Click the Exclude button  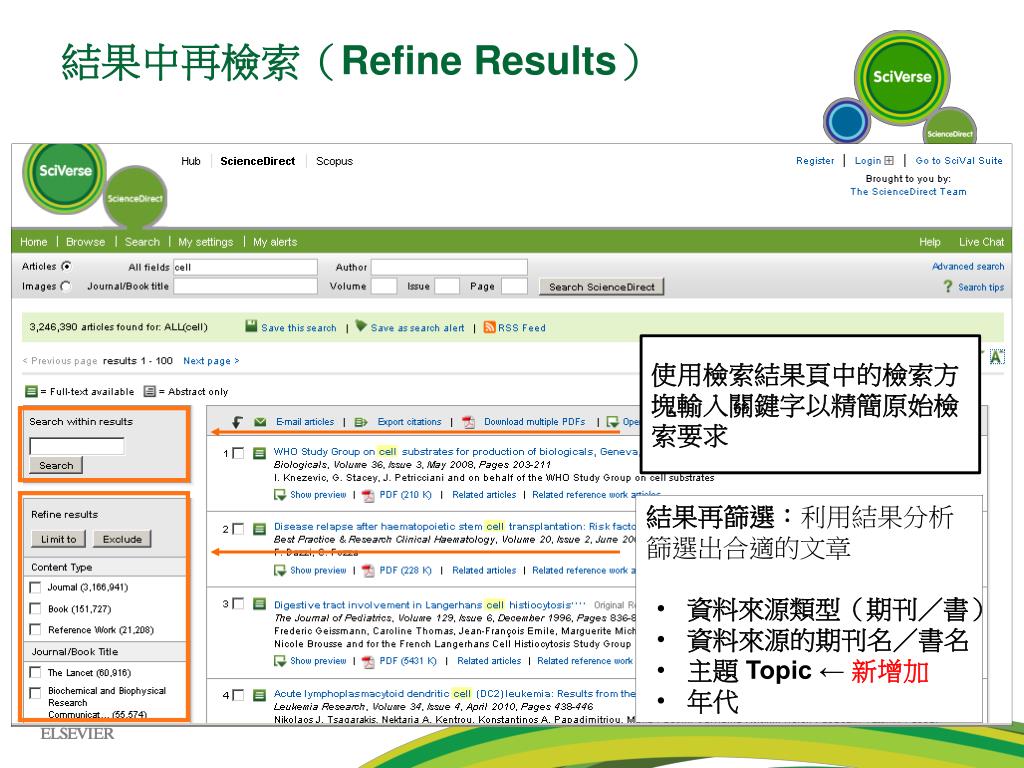click(x=122, y=539)
